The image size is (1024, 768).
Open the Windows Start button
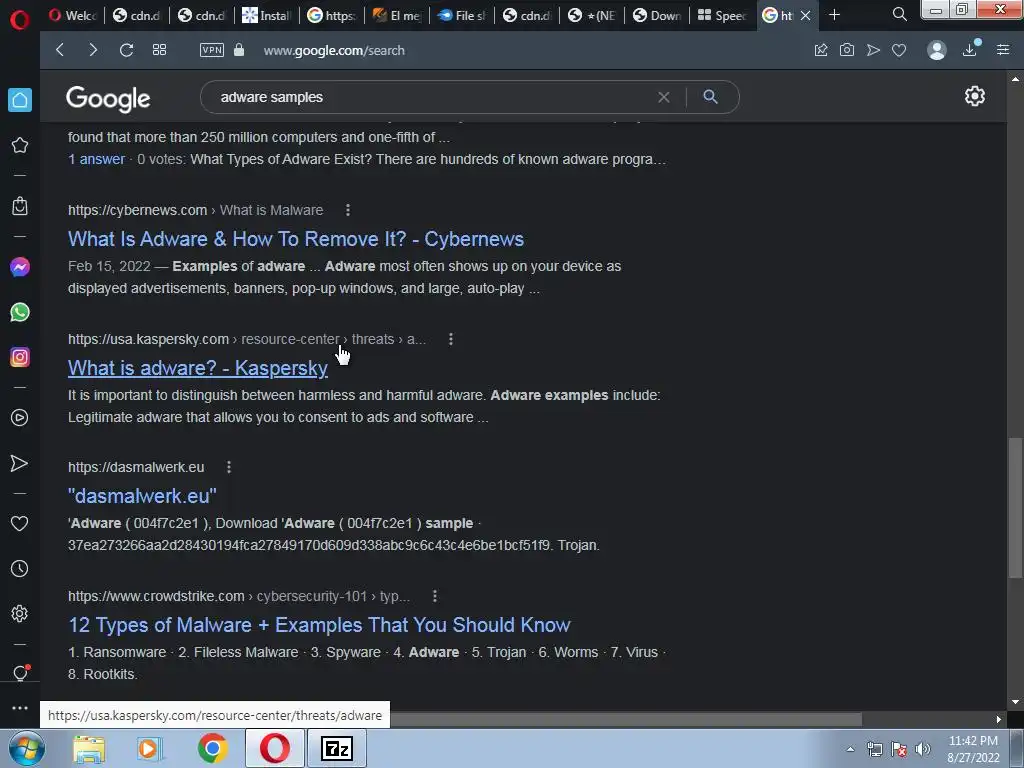27,748
